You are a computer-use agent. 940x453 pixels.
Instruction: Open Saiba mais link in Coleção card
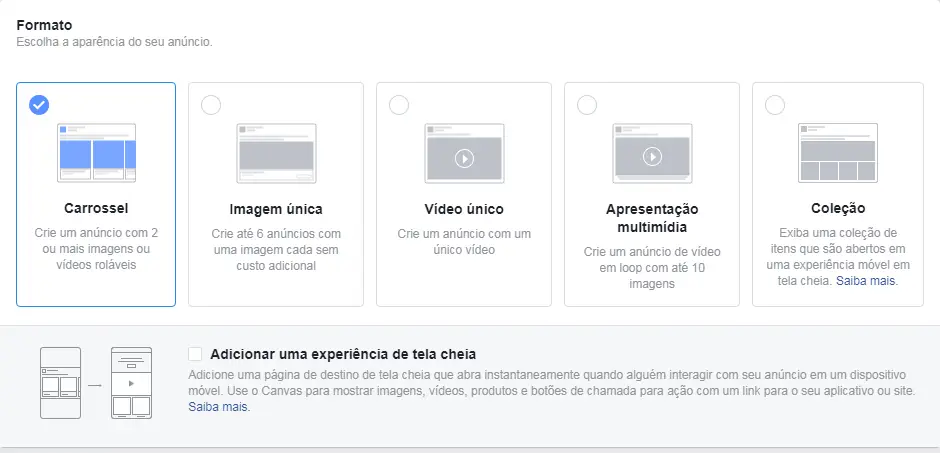tap(867, 280)
